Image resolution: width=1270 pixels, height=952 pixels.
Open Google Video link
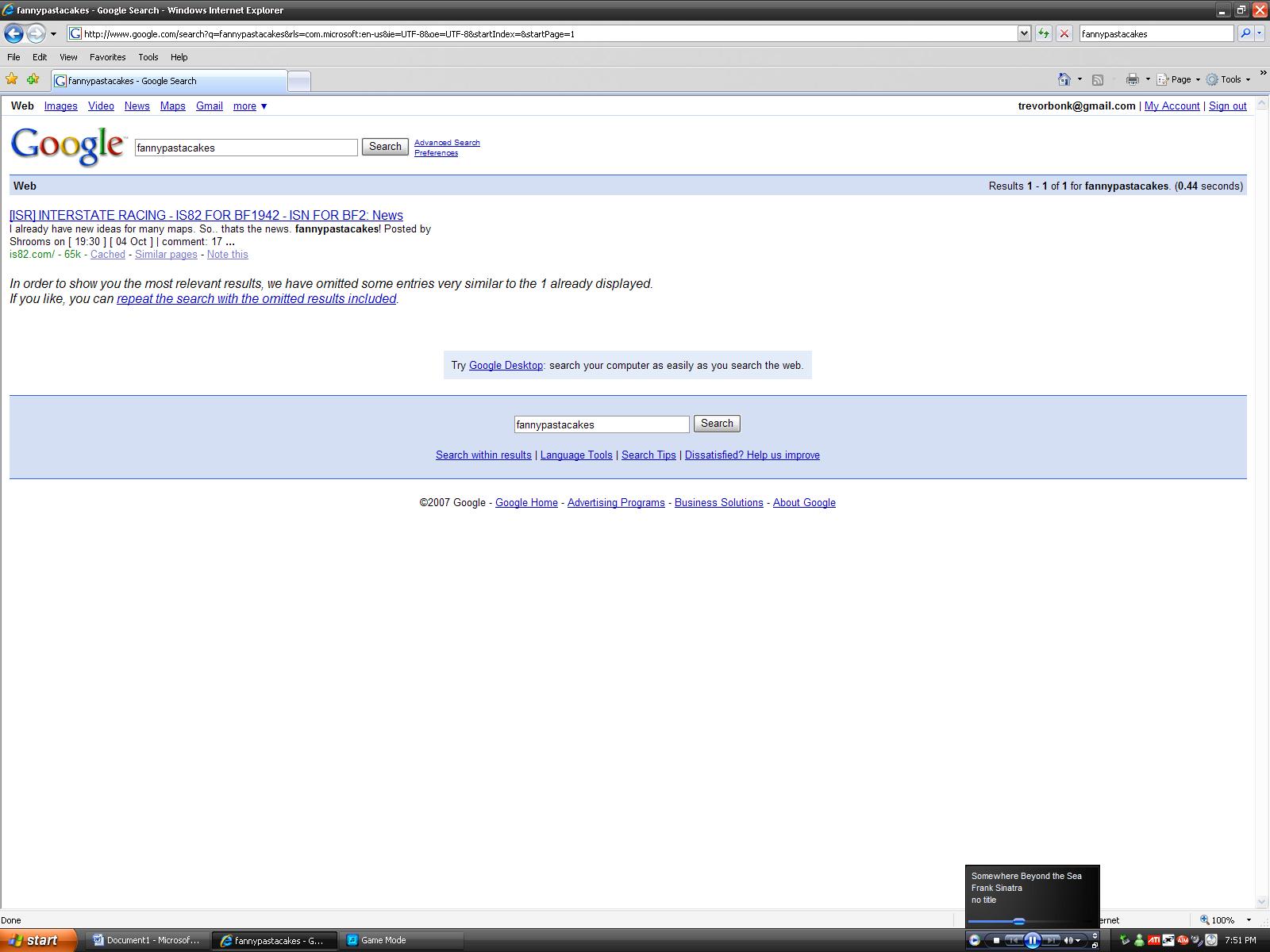[101, 106]
